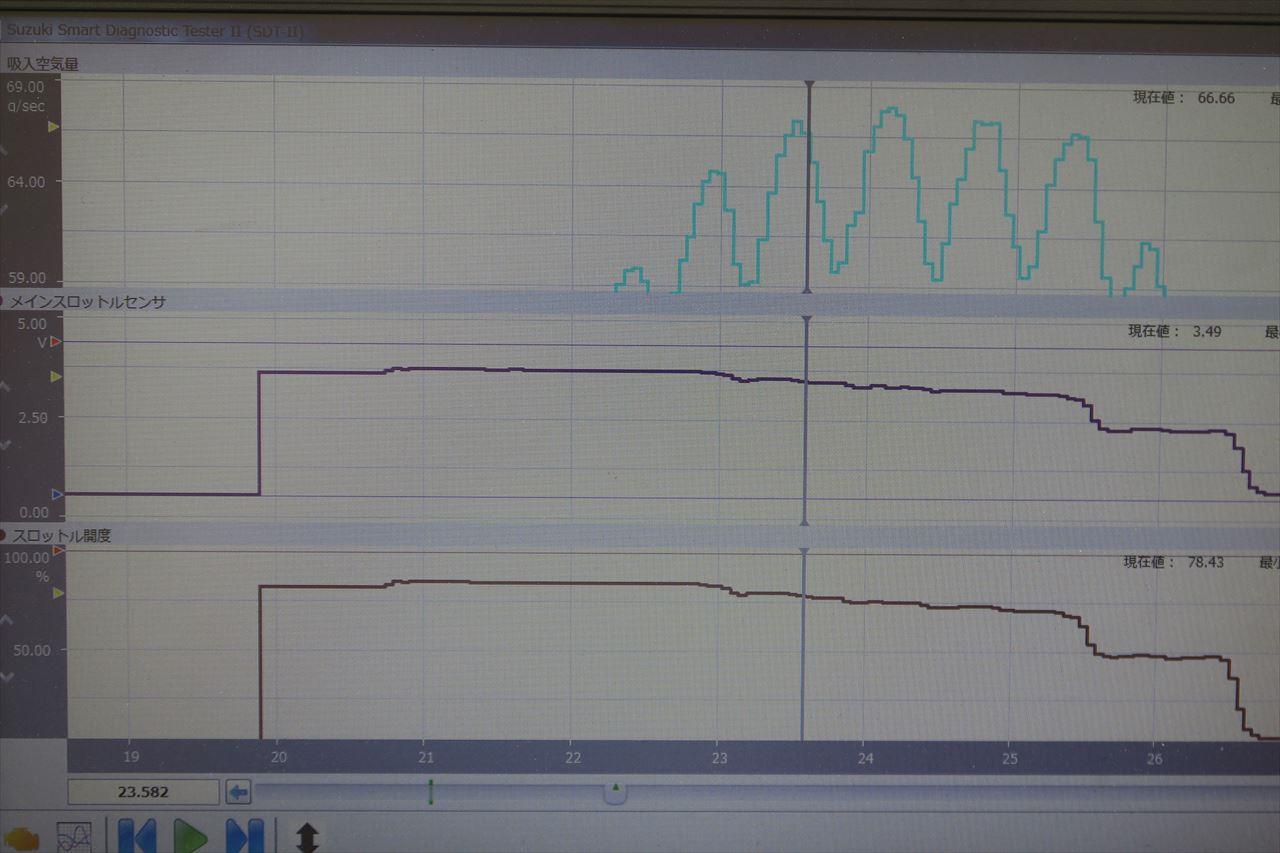Image resolution: width=1280 pixels, height=853 pixels.
Task: Click the blue left-arrow button beside time field
Action: 238,792
